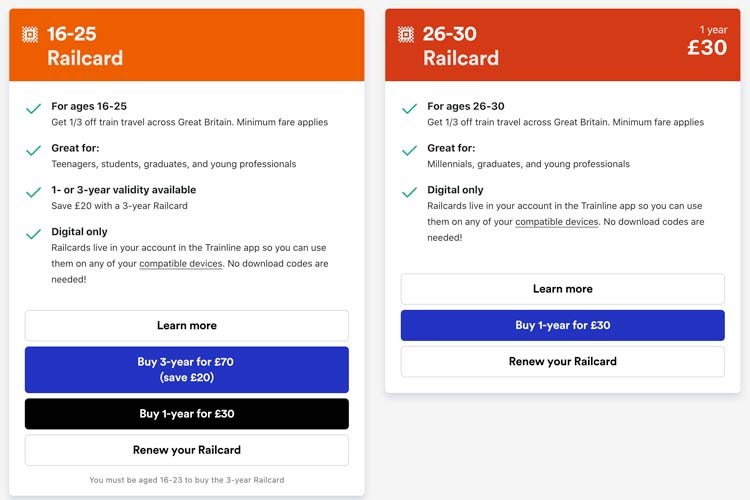This screenshot has height=500, width=750.
Task: Click the 16-25 Railcard header icon
Action: tap(30, 34)
